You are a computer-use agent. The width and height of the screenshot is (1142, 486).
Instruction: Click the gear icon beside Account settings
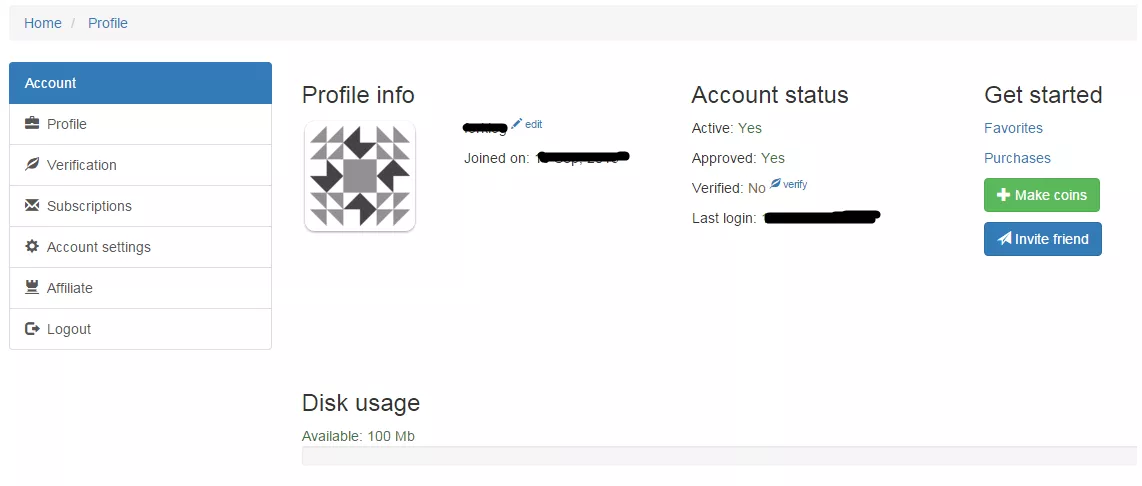point(32,247)
